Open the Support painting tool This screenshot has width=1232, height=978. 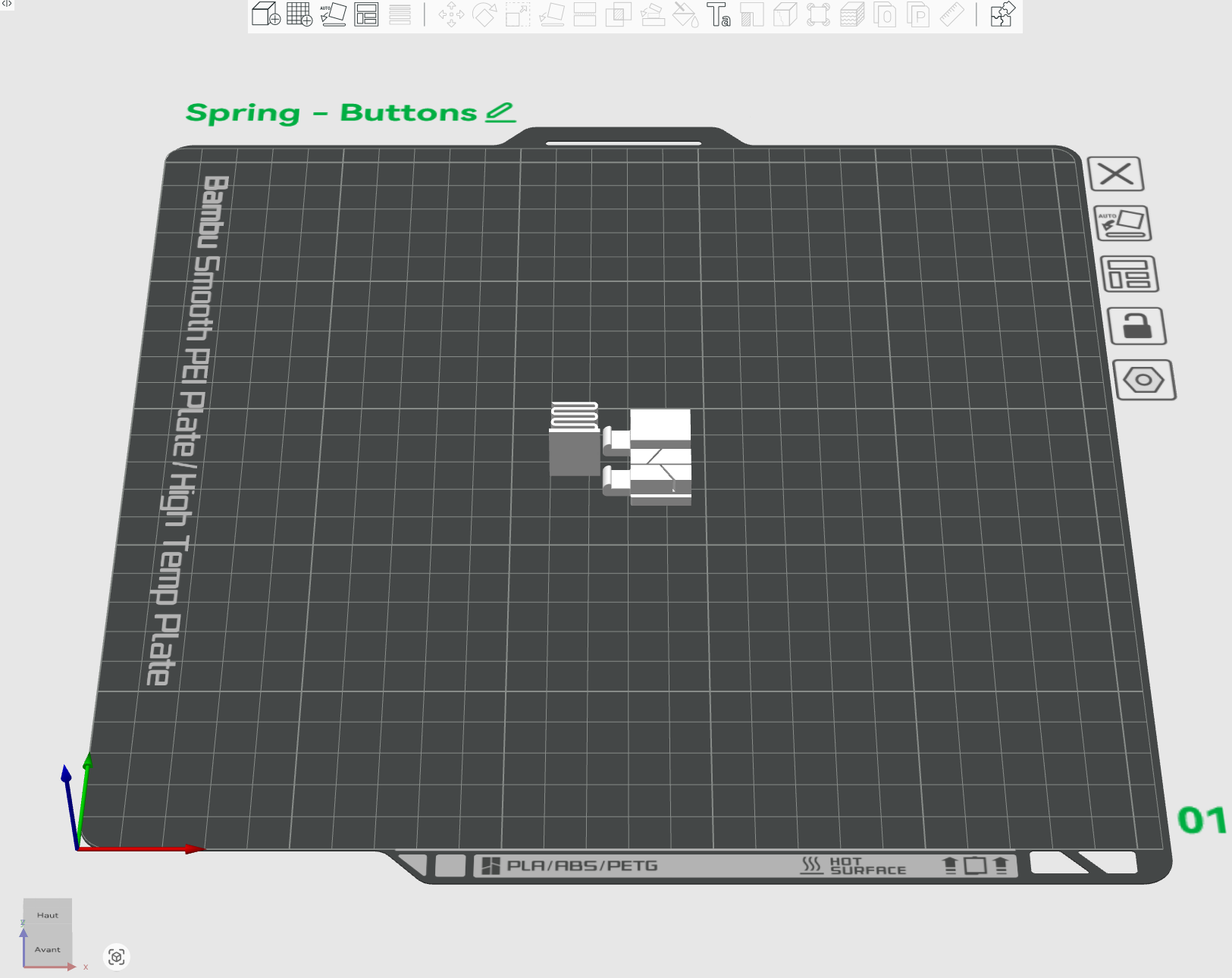click(652, 14)
